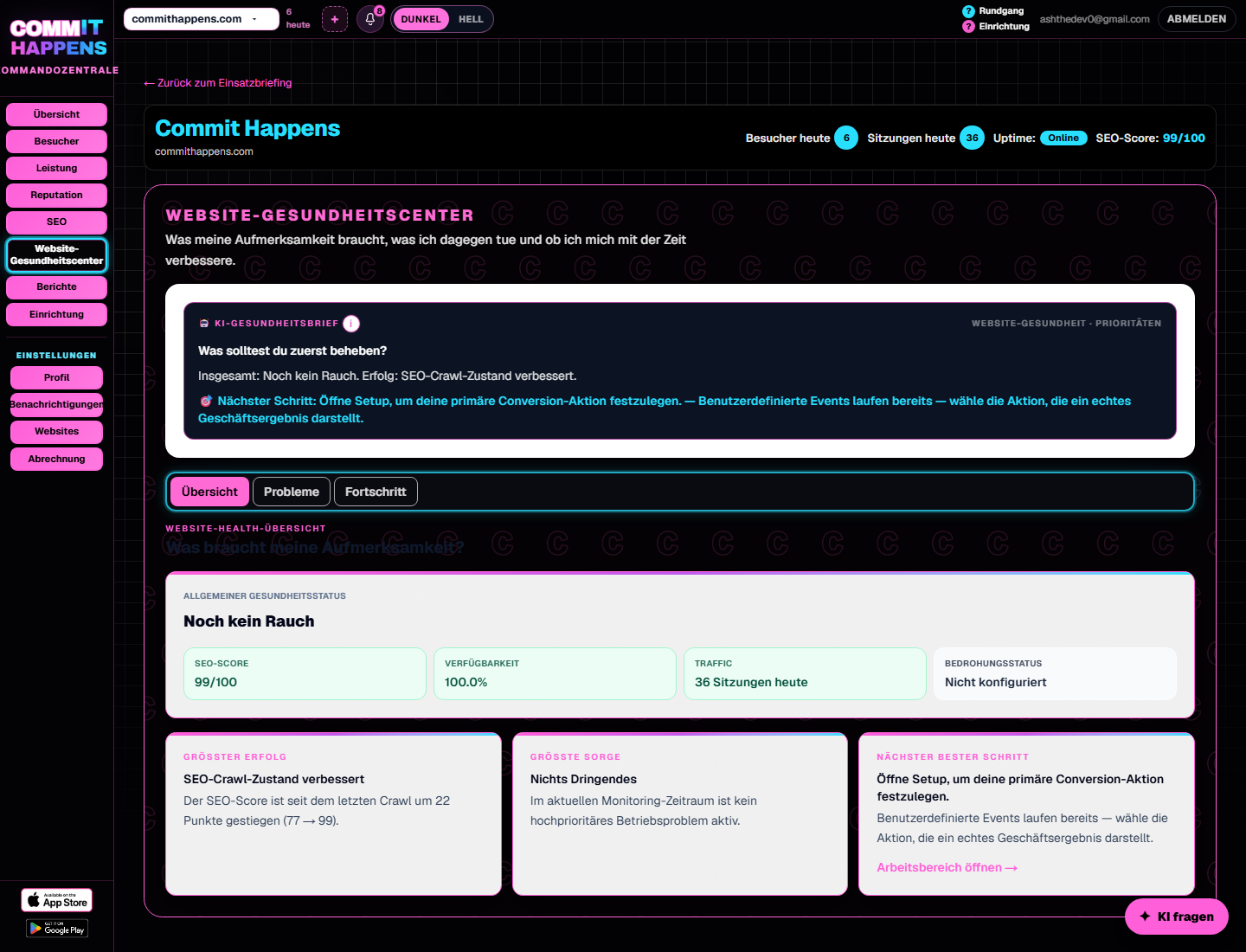This screenshot has width=1246, height=952.
Task: Click the account email ashthedev0@gmail.com
Action: (1095, 19)
